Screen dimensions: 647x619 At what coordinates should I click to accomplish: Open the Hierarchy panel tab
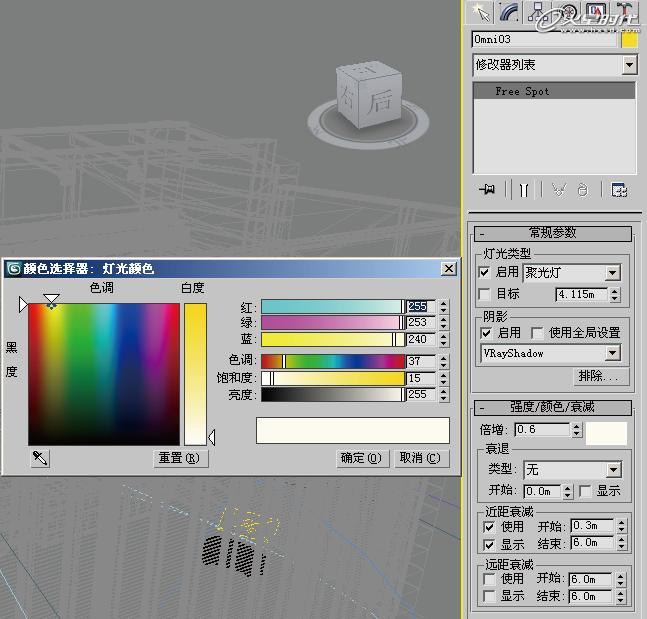[539, 11]
